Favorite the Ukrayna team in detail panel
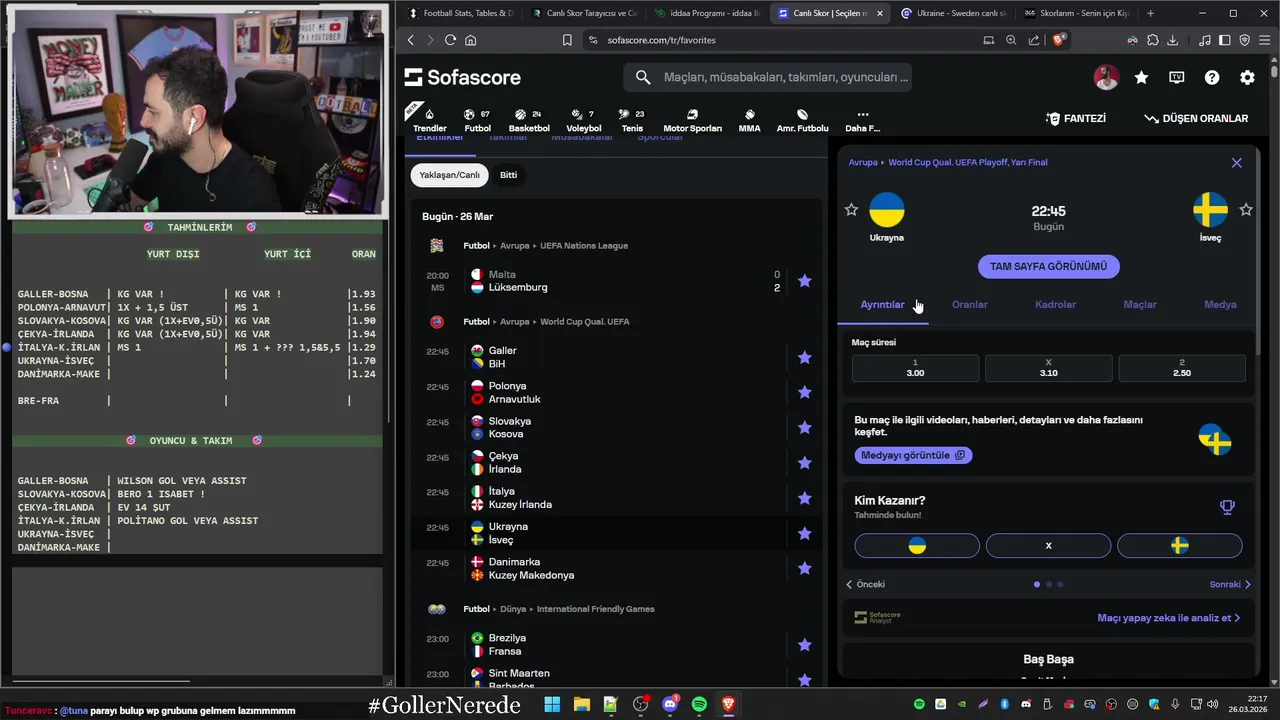1280x720 pixels. click(851, 209)
